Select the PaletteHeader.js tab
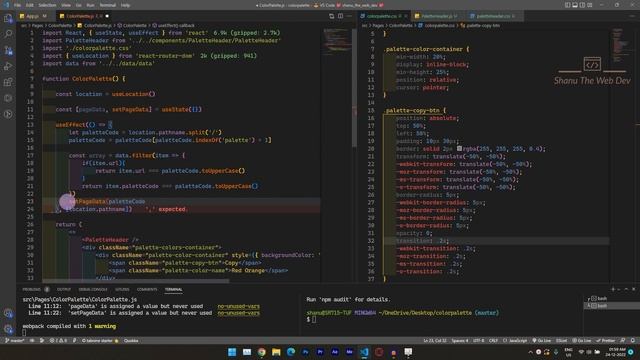Viewport: 640px width, 360px height. [x=437, y=16]
